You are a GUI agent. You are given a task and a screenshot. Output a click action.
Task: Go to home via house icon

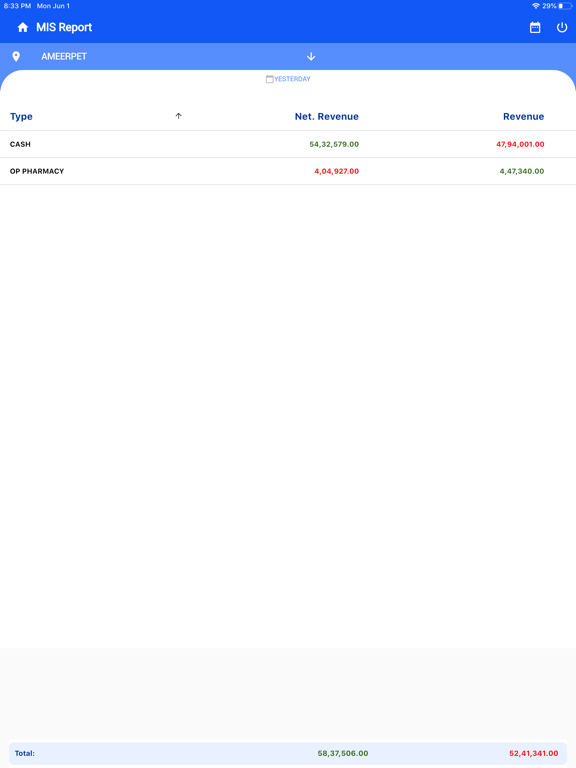click(23, 27)
